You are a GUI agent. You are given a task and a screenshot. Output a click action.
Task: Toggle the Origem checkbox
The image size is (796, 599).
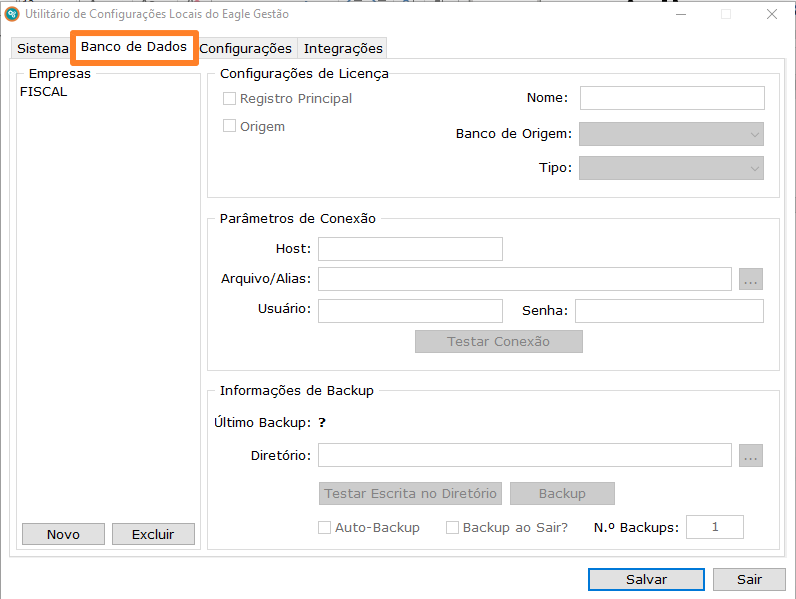coord(229,127)
